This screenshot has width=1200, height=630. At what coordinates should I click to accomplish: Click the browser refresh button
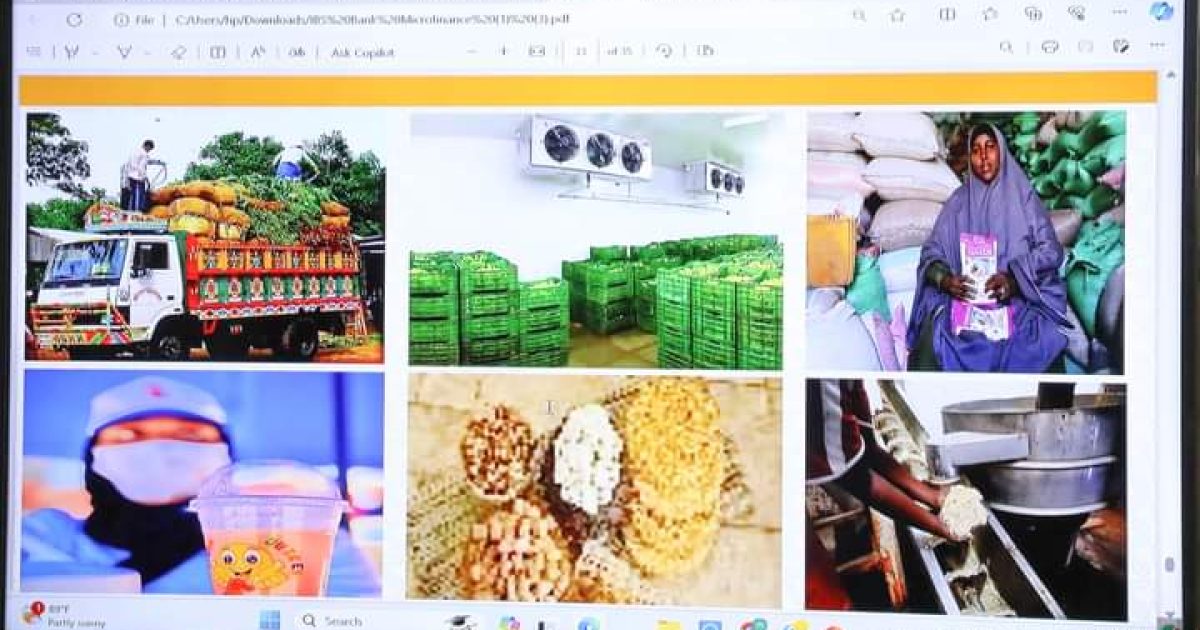pyautogui.click(x=74, y=19)
